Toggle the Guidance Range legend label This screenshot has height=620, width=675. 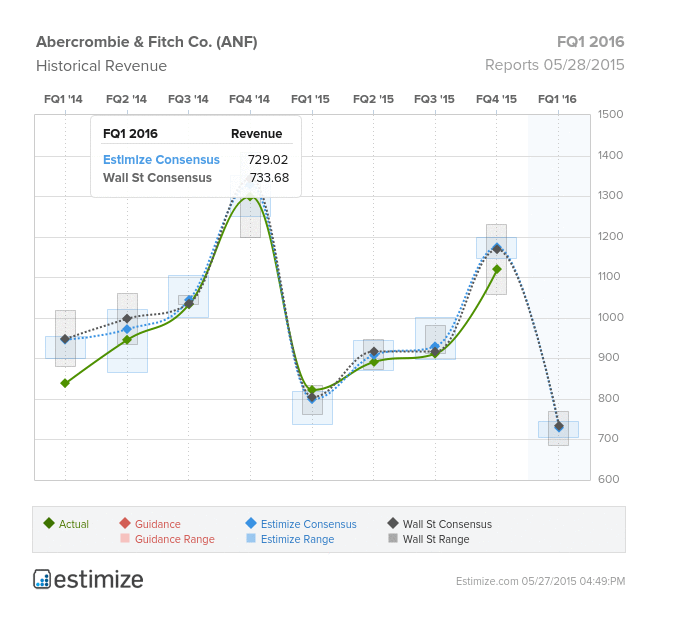174,539
